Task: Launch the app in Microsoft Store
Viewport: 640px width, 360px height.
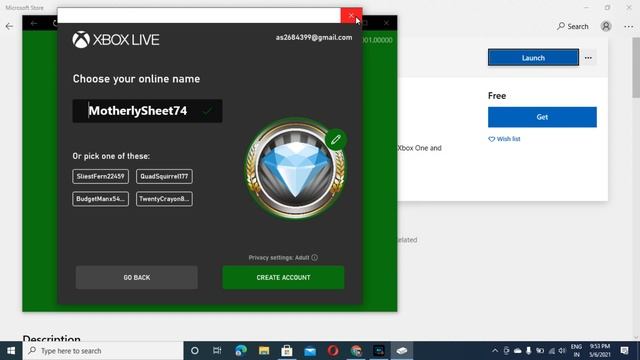Action: tap(533, 58)
